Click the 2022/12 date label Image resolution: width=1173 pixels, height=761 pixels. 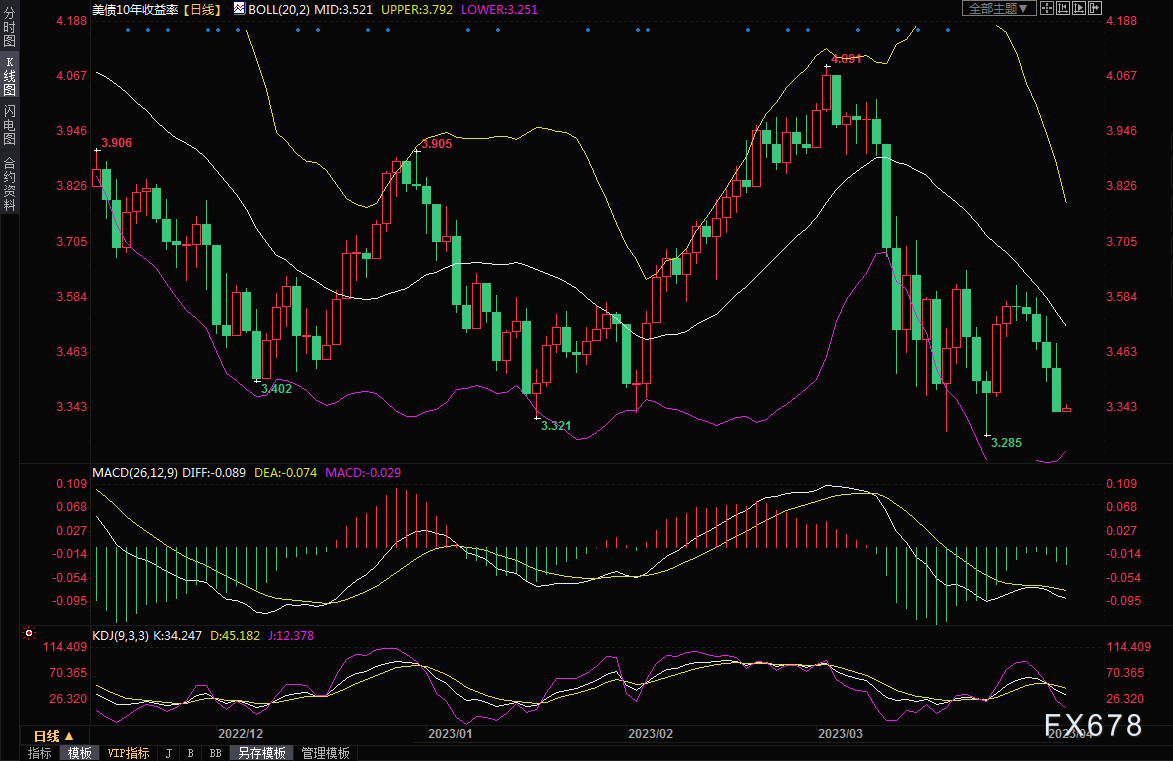[240, 733]
